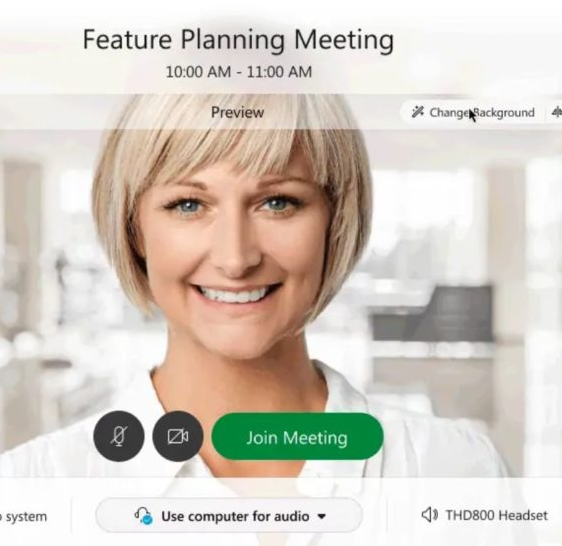Click the Feature Planning Meeting title
This screenshot has height=546, width=562.
pyautogui.click(x=238, y=39)
